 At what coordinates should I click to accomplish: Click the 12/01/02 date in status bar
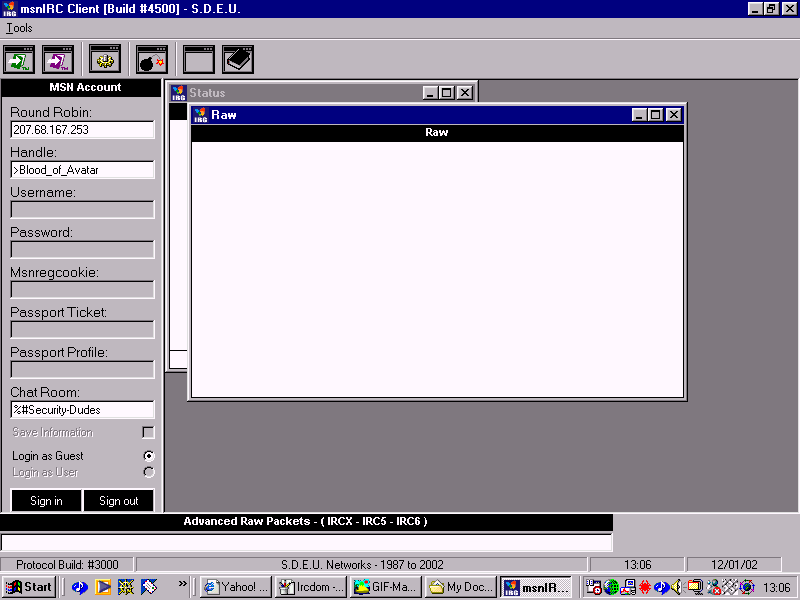(x=734, y=565)
